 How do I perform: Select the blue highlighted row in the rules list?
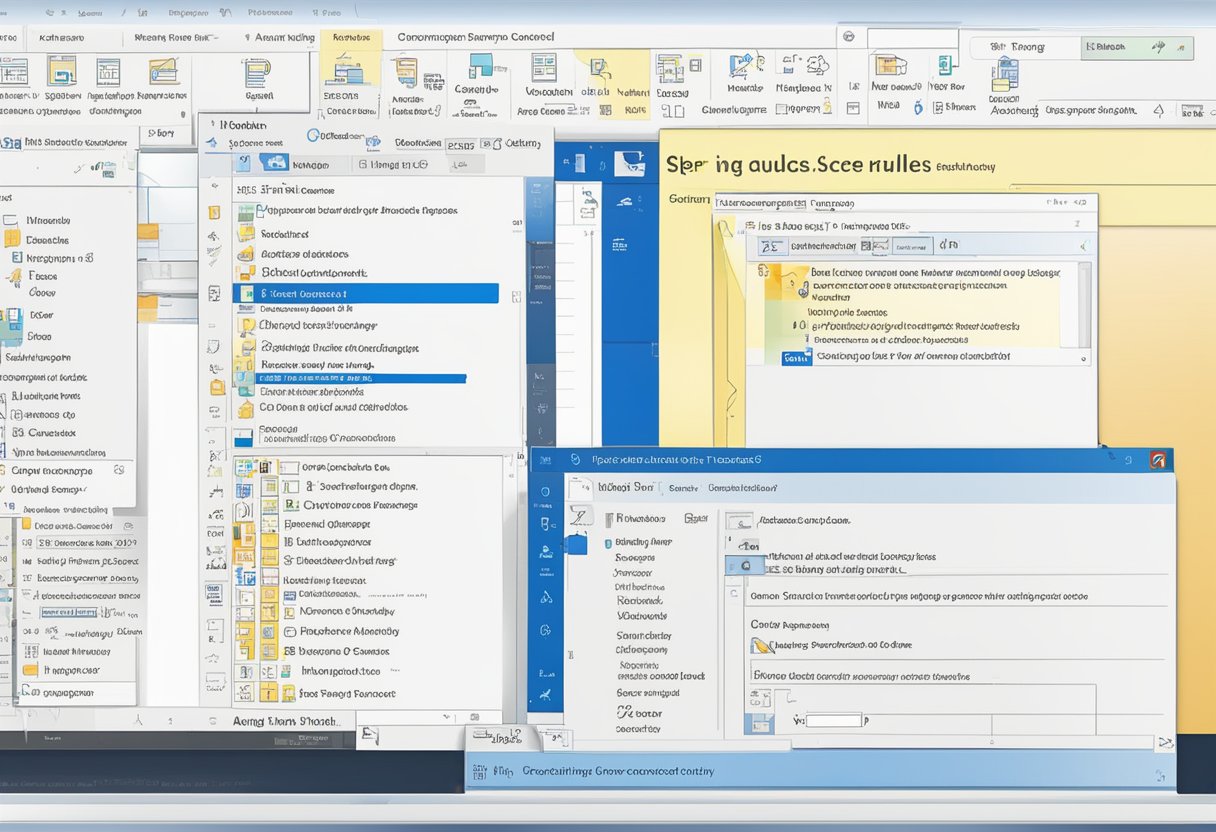tap(365, 294)
